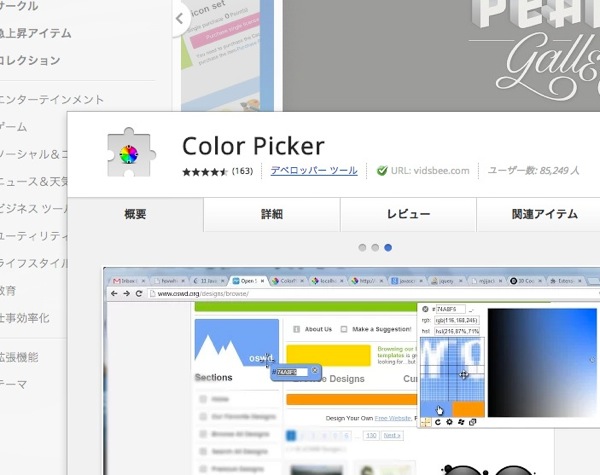Select ビジネス ツール category in sidebar
Screen dimensions: 600x475
[x=33, y=209]
